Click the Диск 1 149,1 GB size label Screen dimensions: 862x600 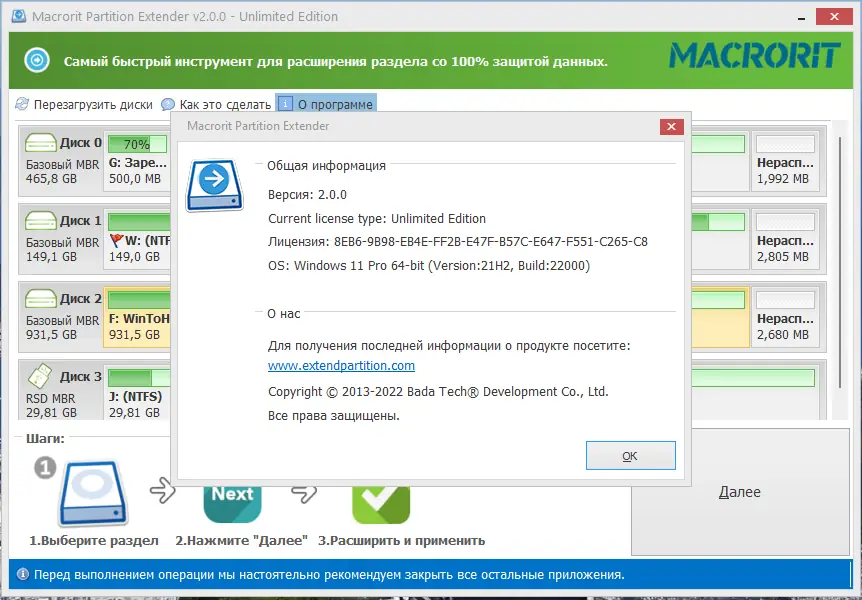(x=51, y=257)
